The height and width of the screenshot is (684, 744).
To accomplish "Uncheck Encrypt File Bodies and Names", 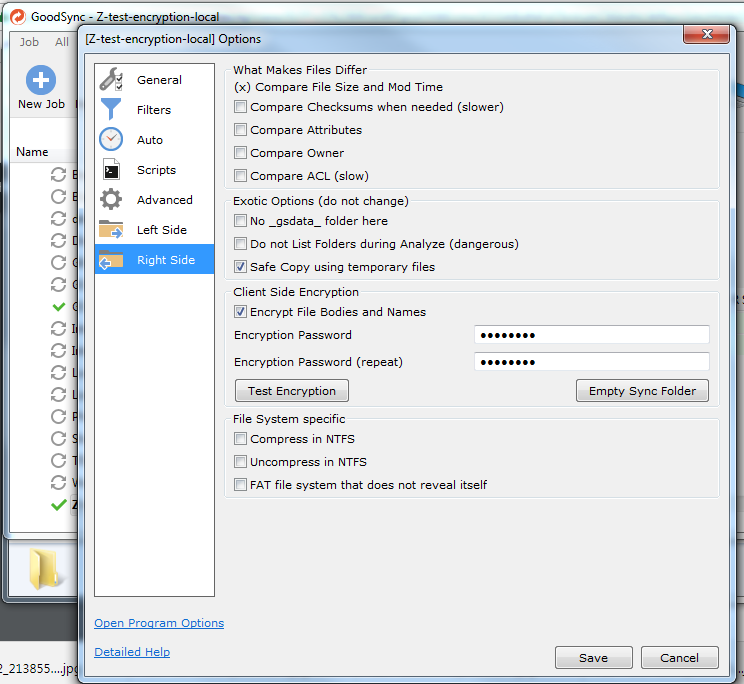I will click(x=240, y=312).
